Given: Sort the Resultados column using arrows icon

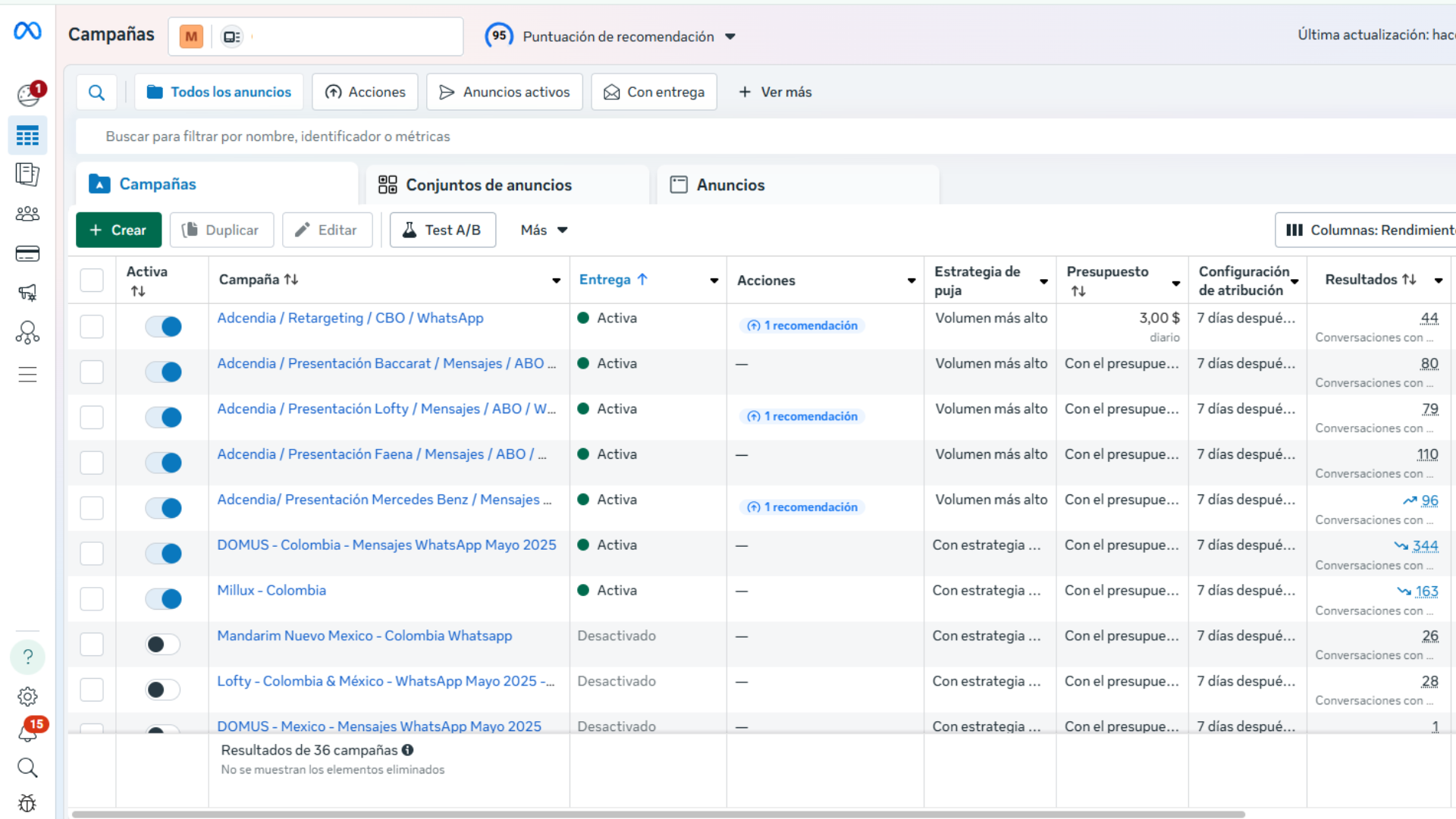Looking at the screenshot, I should tap(1410, 280).
